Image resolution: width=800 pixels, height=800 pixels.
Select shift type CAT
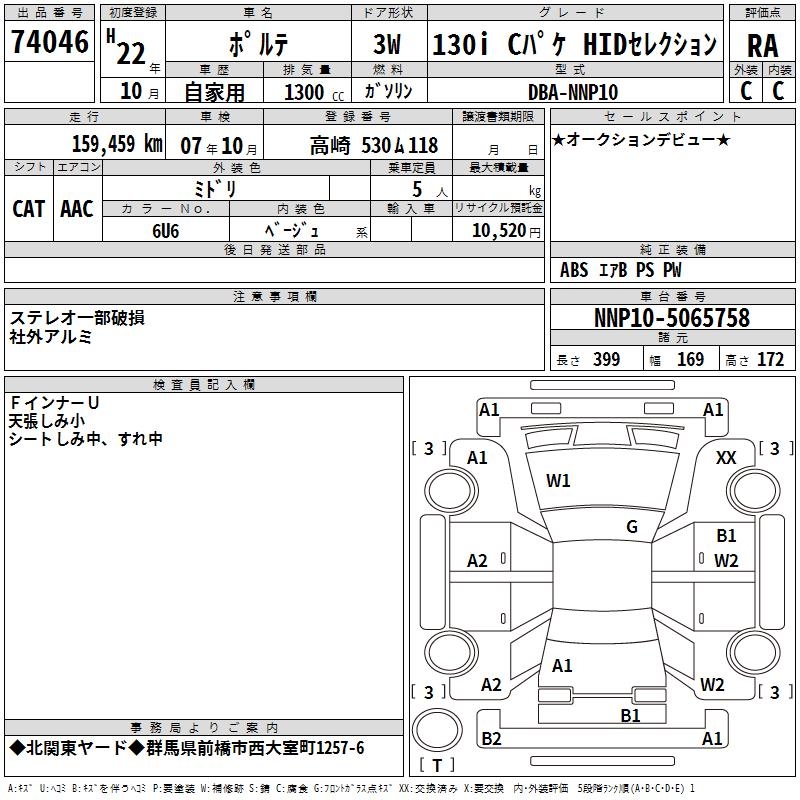(x=29, y=209)
